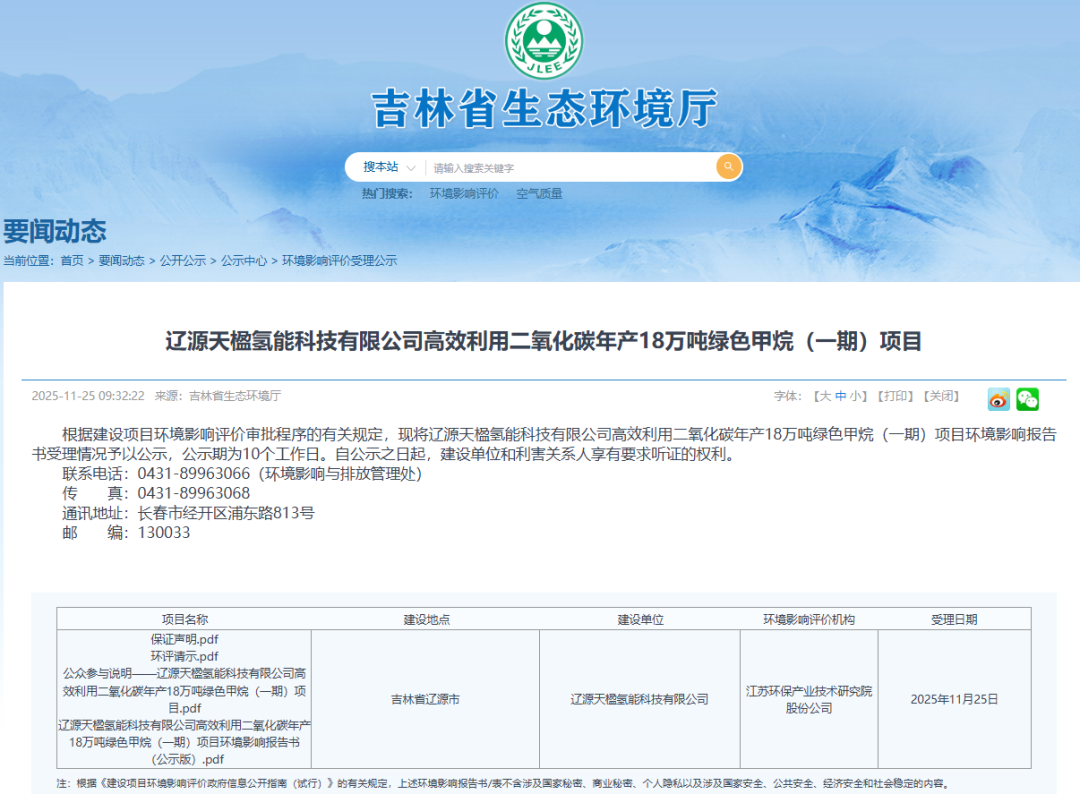The width and height of the screenshot is (1080, 794).
Task: Click the orange search magnifier button
Action: pos(728,167)
